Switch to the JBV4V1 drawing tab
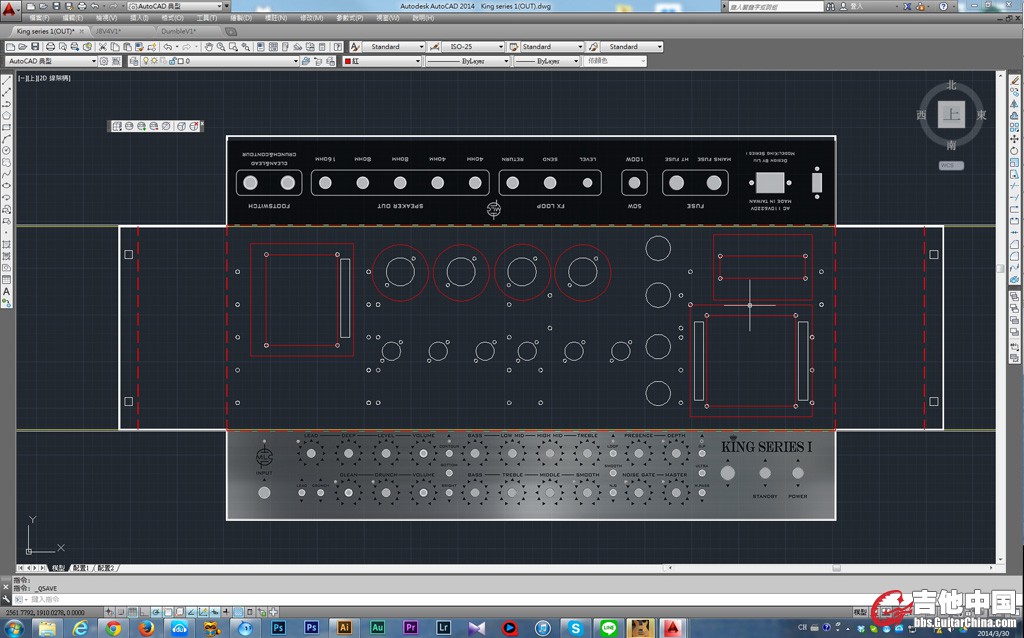 108,31
